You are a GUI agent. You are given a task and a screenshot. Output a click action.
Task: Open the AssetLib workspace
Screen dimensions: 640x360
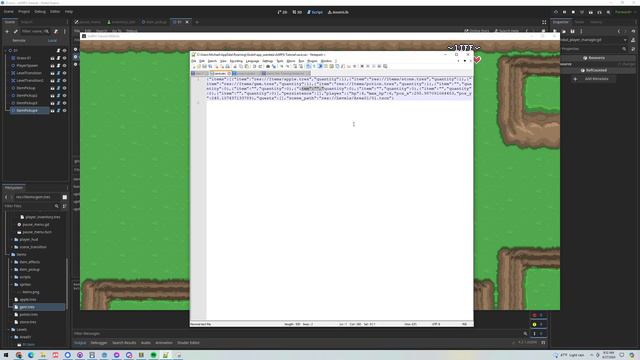[x=338, y=12]
